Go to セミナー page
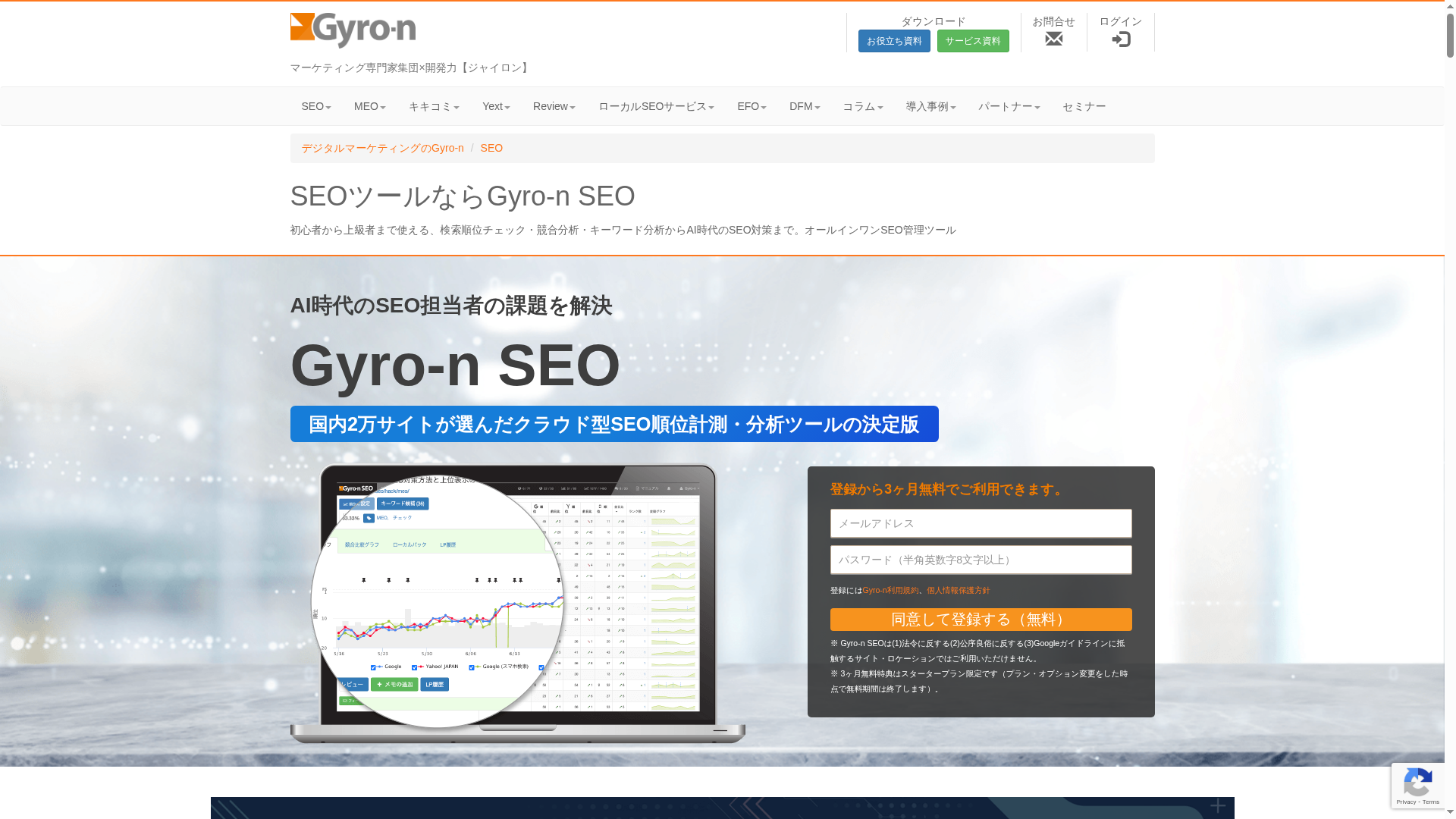Screen dimensions: 1456x819 1084,106
